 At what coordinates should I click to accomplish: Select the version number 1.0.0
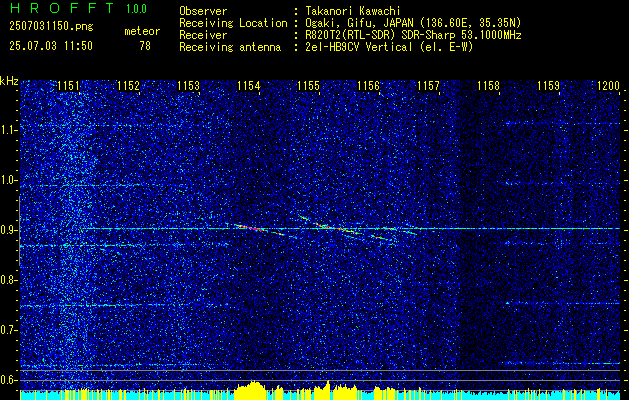136,9
